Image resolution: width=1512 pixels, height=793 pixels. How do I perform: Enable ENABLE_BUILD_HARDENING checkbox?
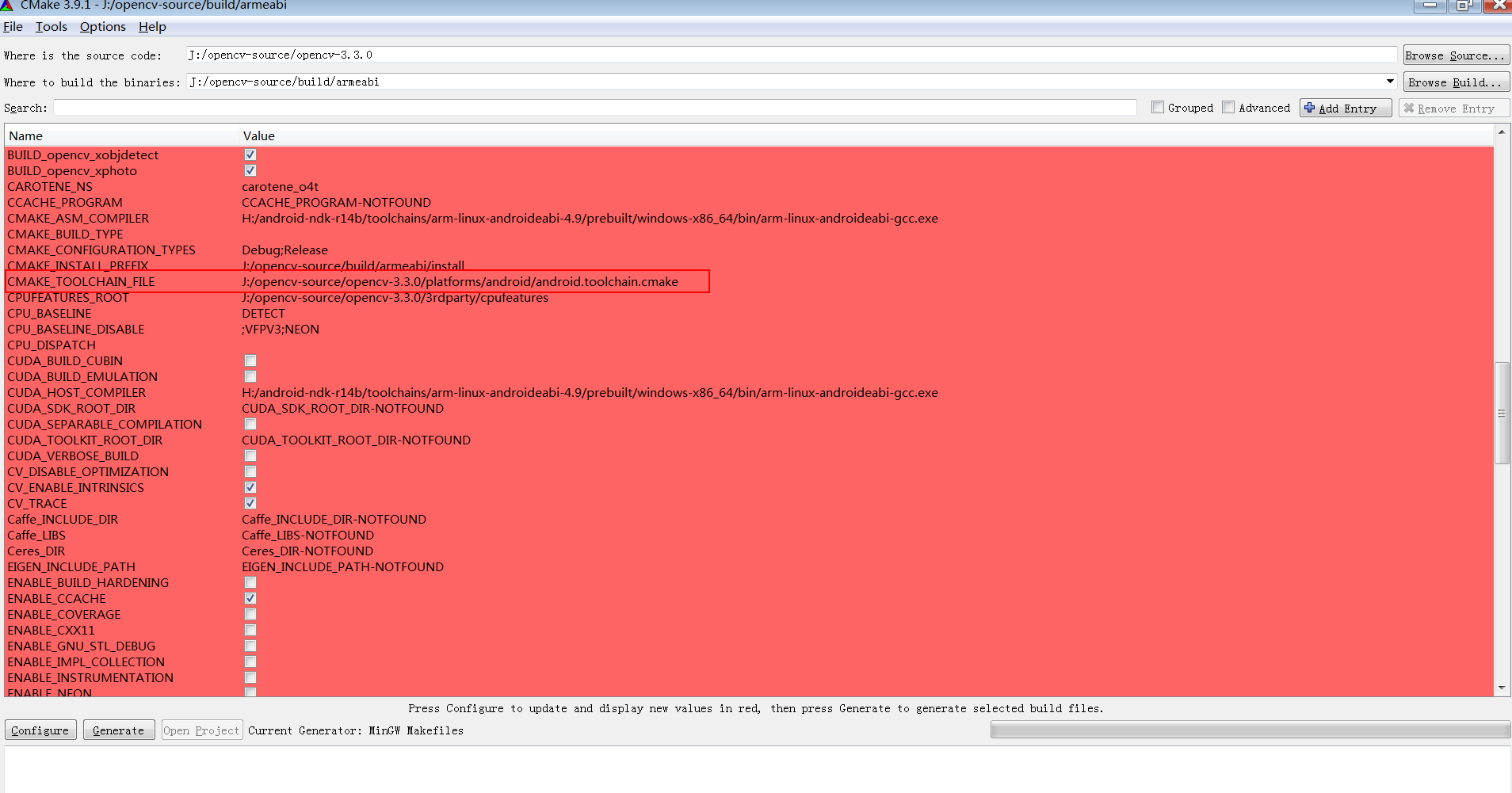tap(250, 582)
